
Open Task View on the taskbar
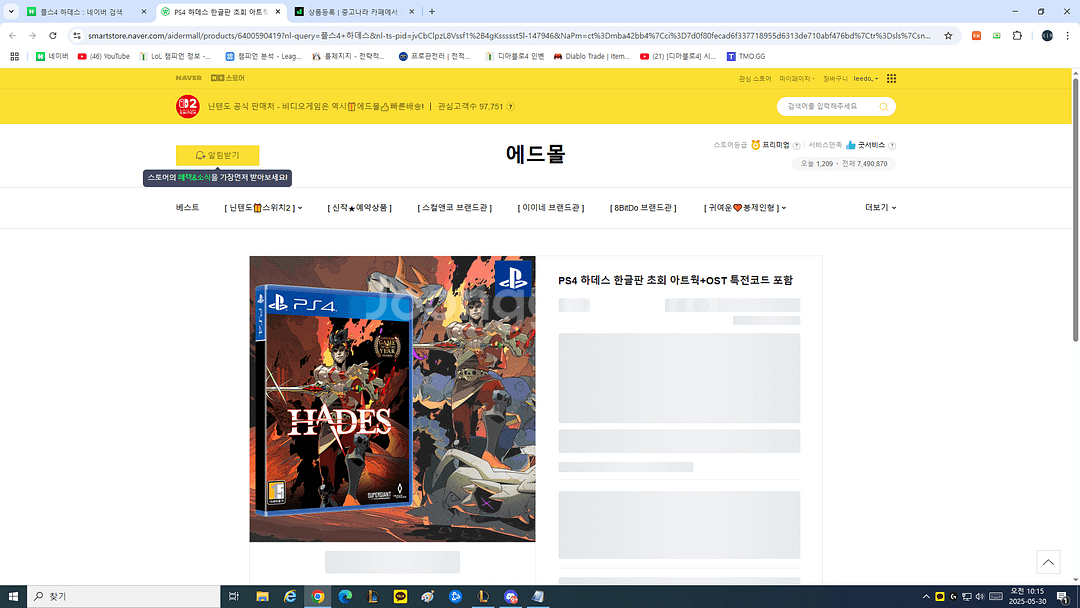pyautogui.click(x=233, y=596)
